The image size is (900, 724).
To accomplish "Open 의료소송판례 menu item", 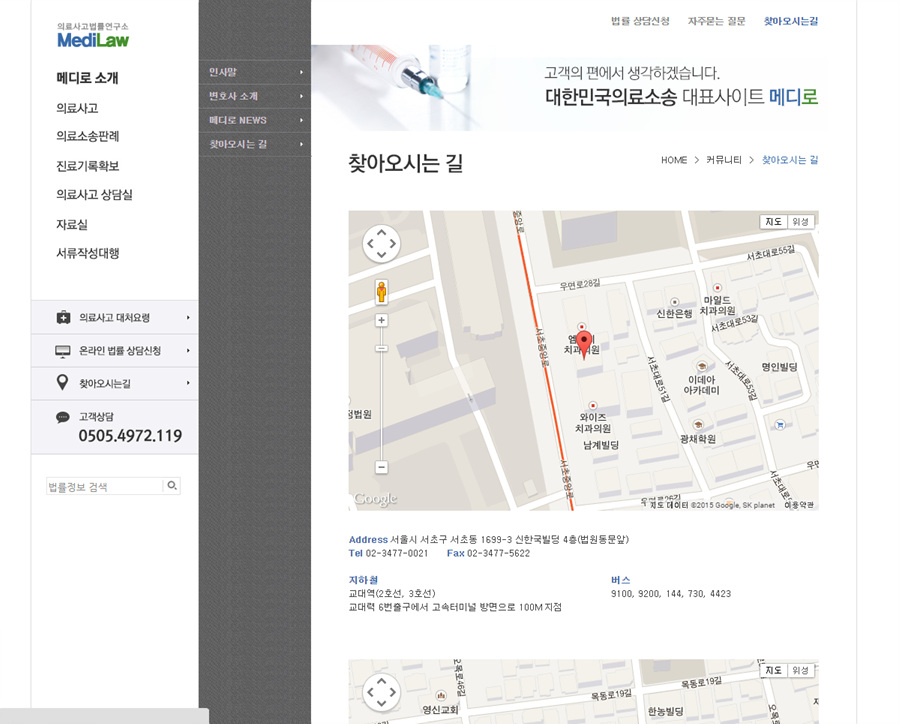I will (87, 137).
